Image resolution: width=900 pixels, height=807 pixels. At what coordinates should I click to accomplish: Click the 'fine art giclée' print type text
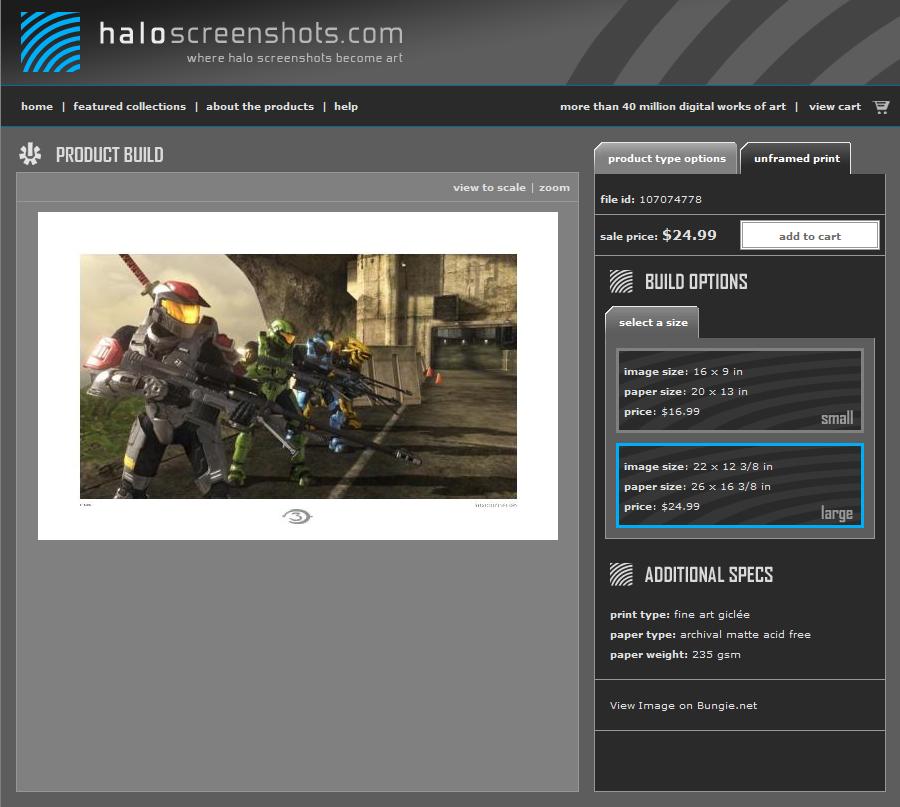coord(712,614)
